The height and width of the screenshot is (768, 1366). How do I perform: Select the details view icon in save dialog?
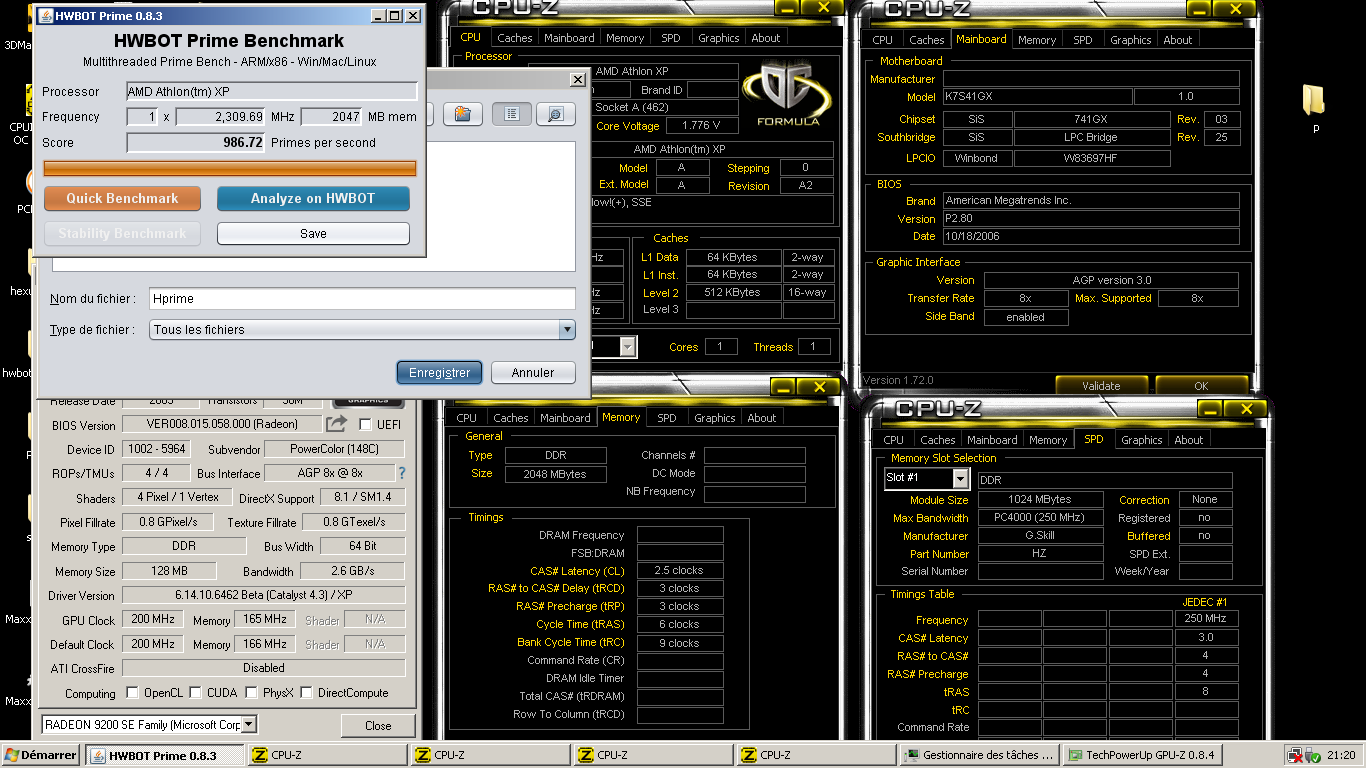coord(556,114)
